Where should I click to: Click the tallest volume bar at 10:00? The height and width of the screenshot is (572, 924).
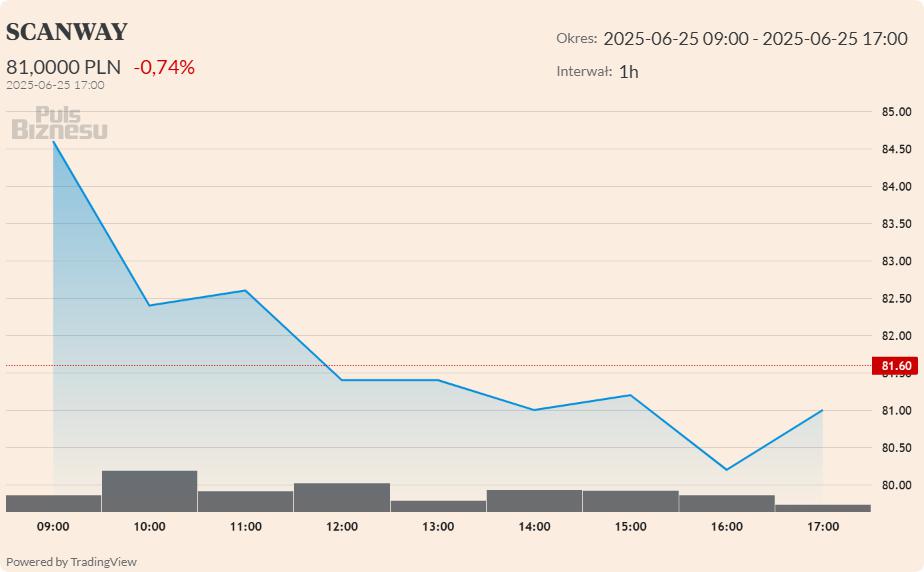pos(150,491)
